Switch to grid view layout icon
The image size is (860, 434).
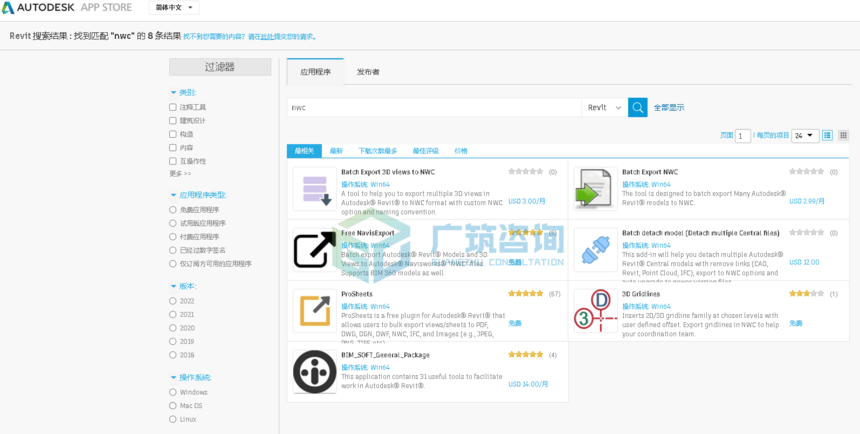(844, 135)
